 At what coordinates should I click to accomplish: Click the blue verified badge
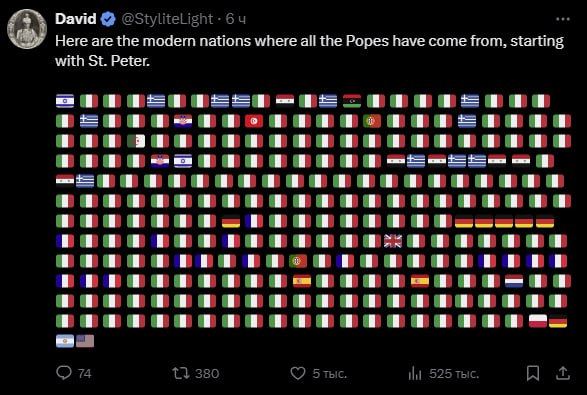108,19
